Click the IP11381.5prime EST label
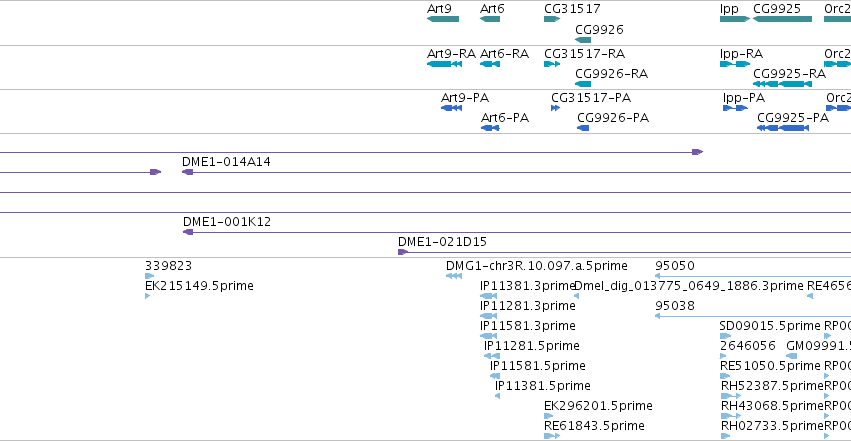The width and height of the screenshot is (851, 441). (542, 386)
